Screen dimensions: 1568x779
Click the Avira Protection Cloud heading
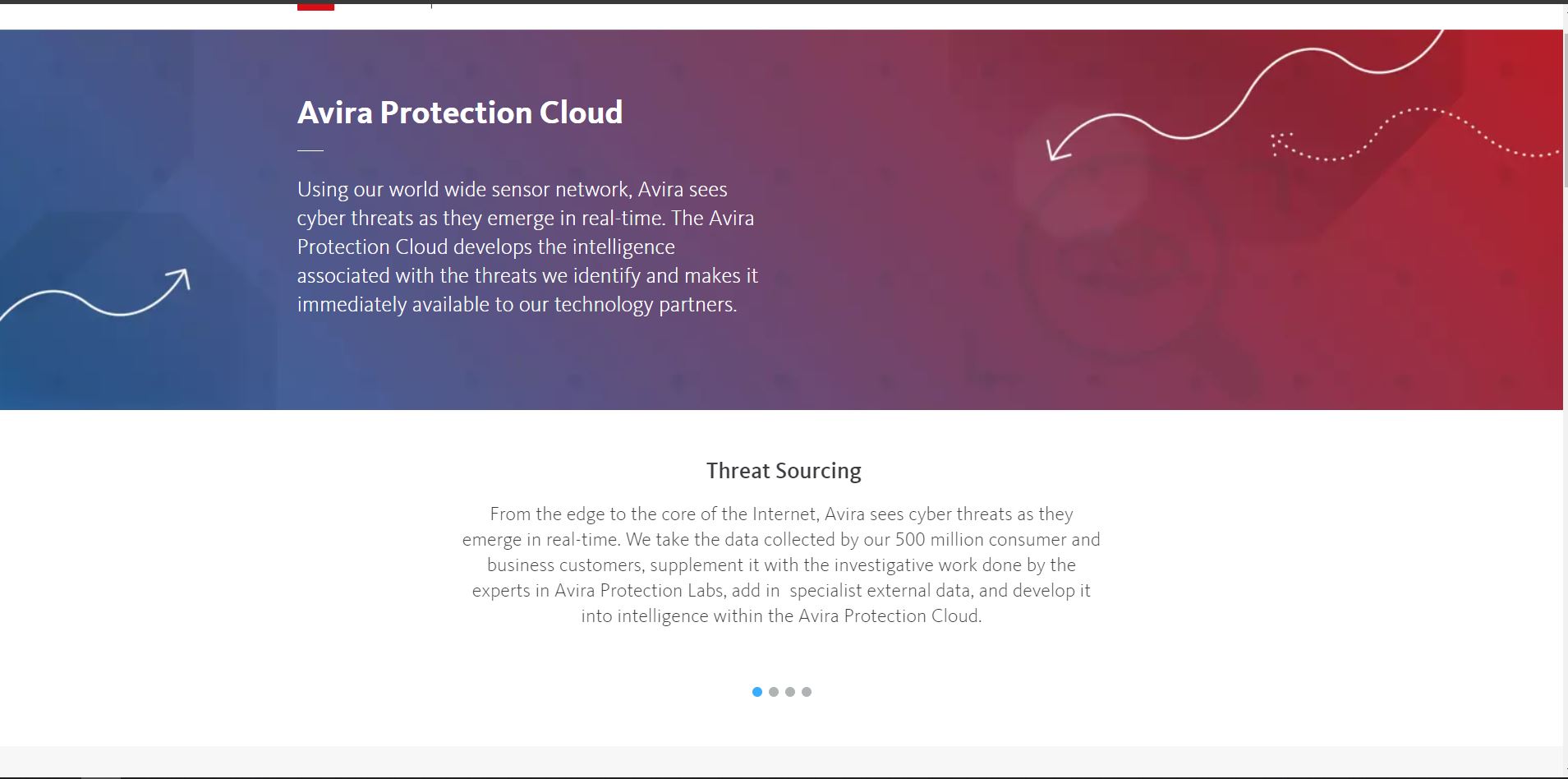coord(459,113)
